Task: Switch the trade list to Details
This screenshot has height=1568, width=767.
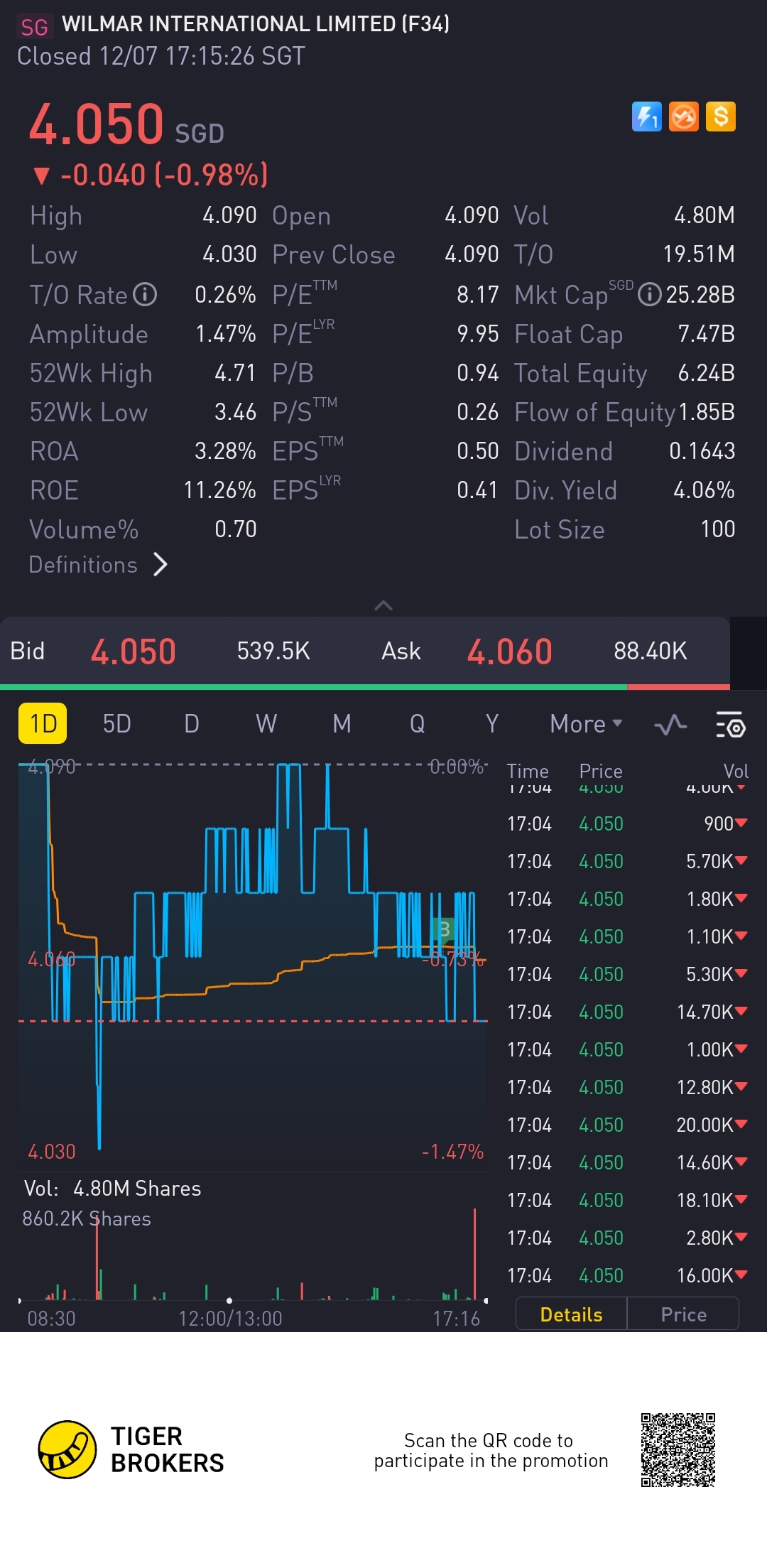Action: click(x=571, y=1314)
